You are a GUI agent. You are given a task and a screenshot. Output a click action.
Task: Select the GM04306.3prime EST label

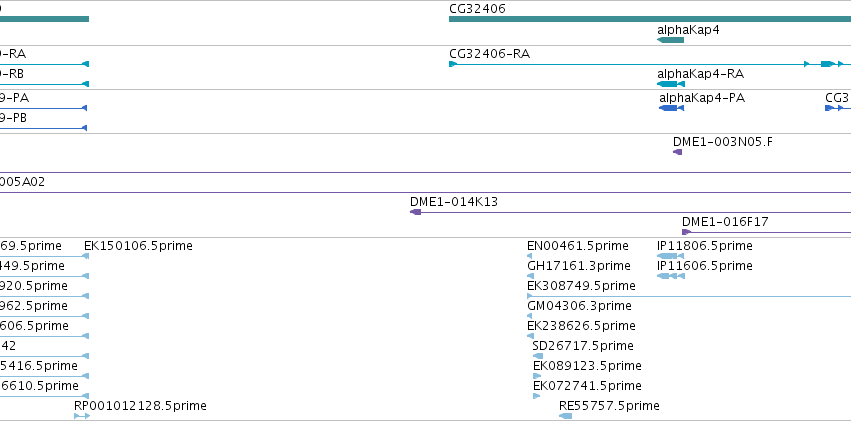point(579,306)
